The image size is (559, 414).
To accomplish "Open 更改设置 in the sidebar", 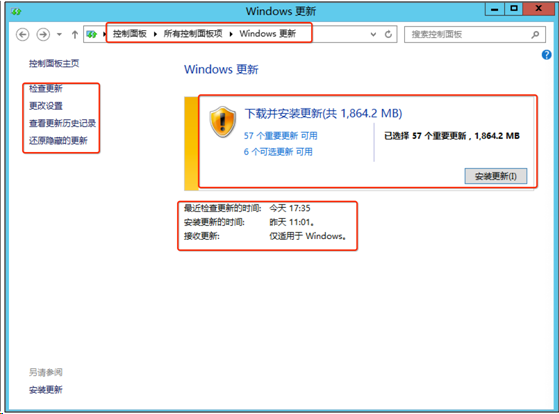I will pyautogui.click(x=46, y=106).
